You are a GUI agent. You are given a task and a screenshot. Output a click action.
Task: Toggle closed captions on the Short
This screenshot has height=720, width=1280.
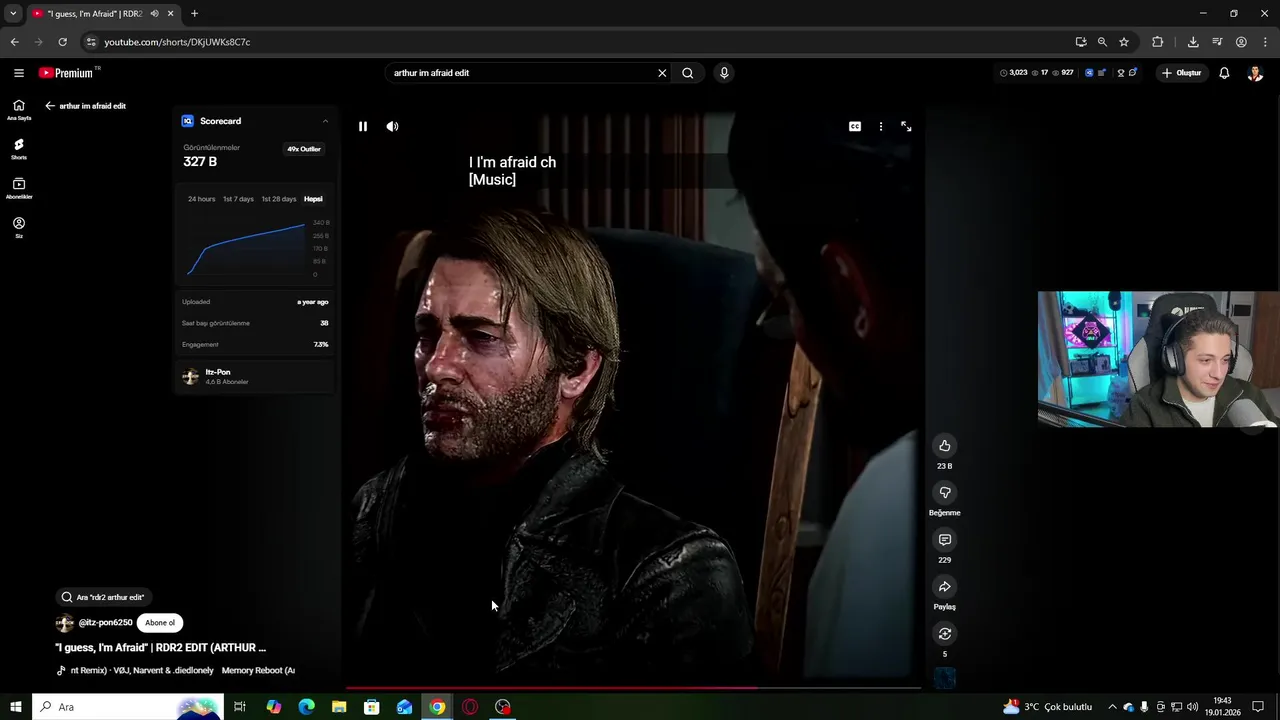[855, 127]
